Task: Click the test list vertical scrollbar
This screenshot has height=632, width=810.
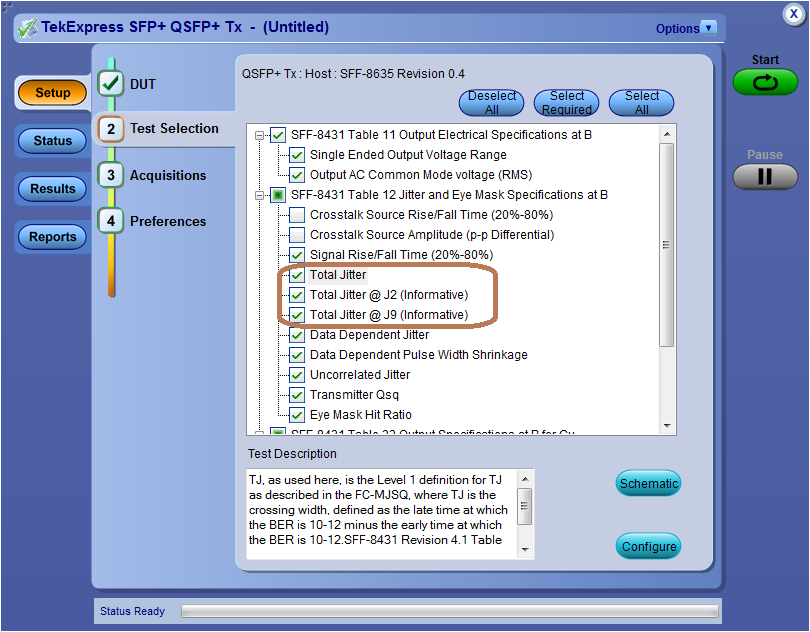Action: click(x=666, y=245)
